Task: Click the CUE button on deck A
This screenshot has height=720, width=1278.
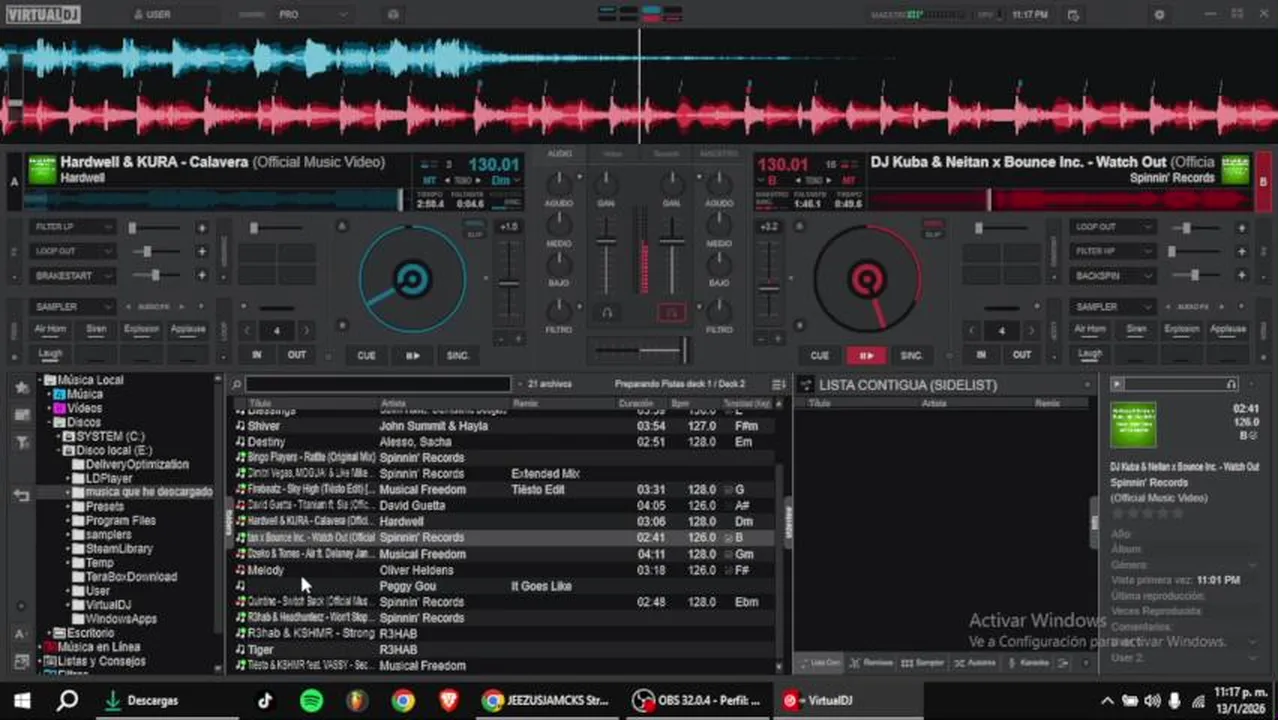Action: (367, 355)
